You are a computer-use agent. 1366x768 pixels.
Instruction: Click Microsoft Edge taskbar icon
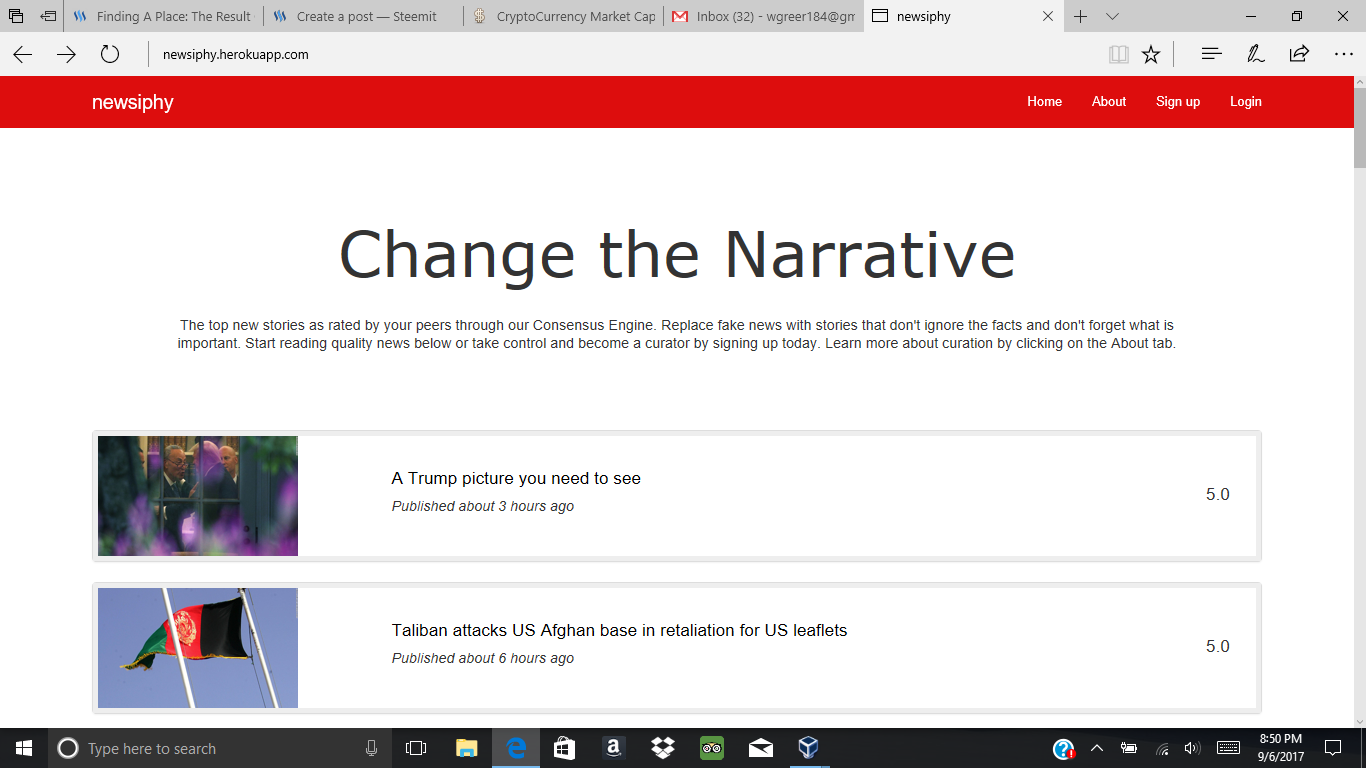click(516, 748)
